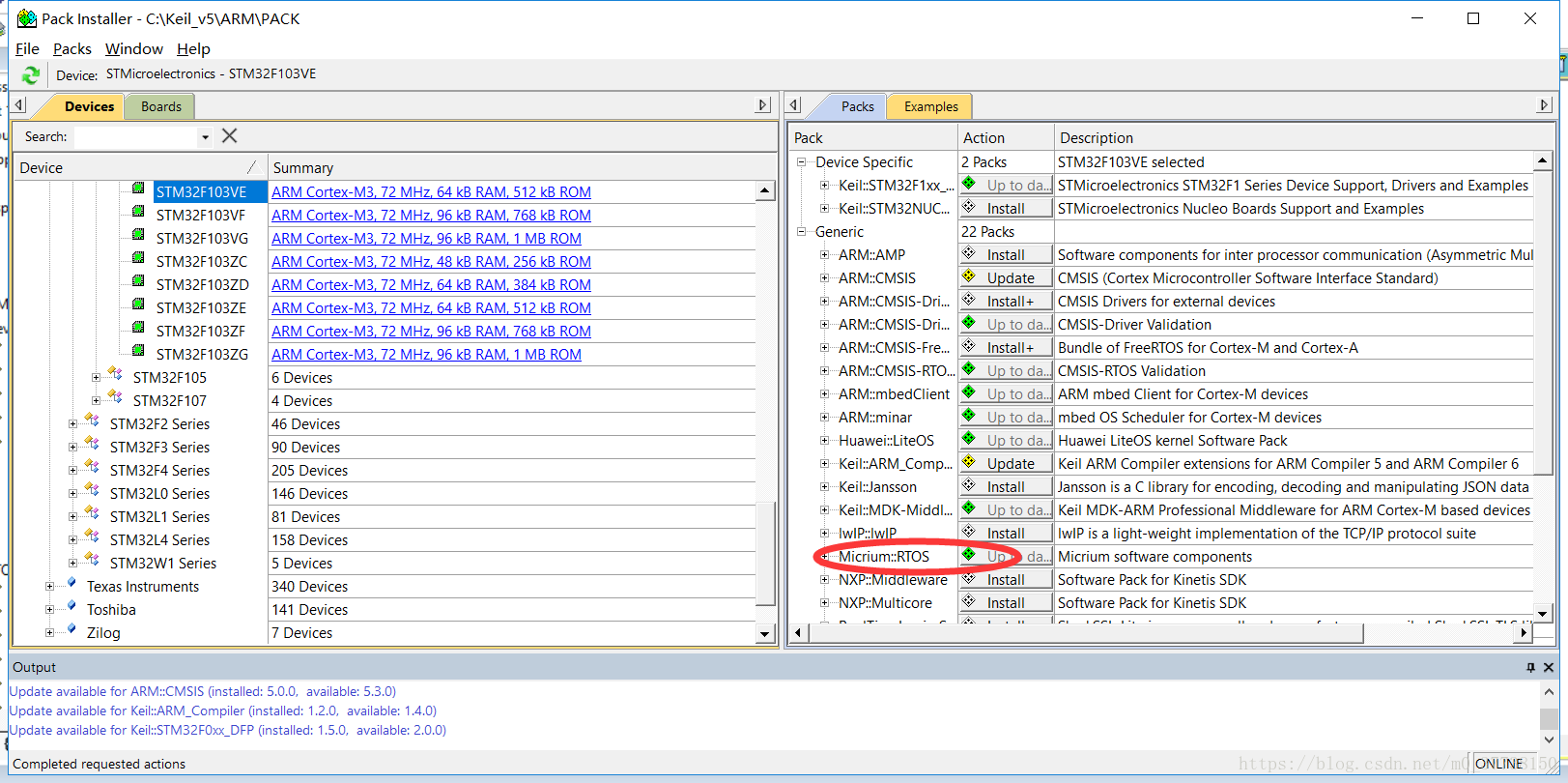The width and height of the screenshot is (1568, 783).
Task: Select the STM32F103ZD chip icon
Action: 138,281
